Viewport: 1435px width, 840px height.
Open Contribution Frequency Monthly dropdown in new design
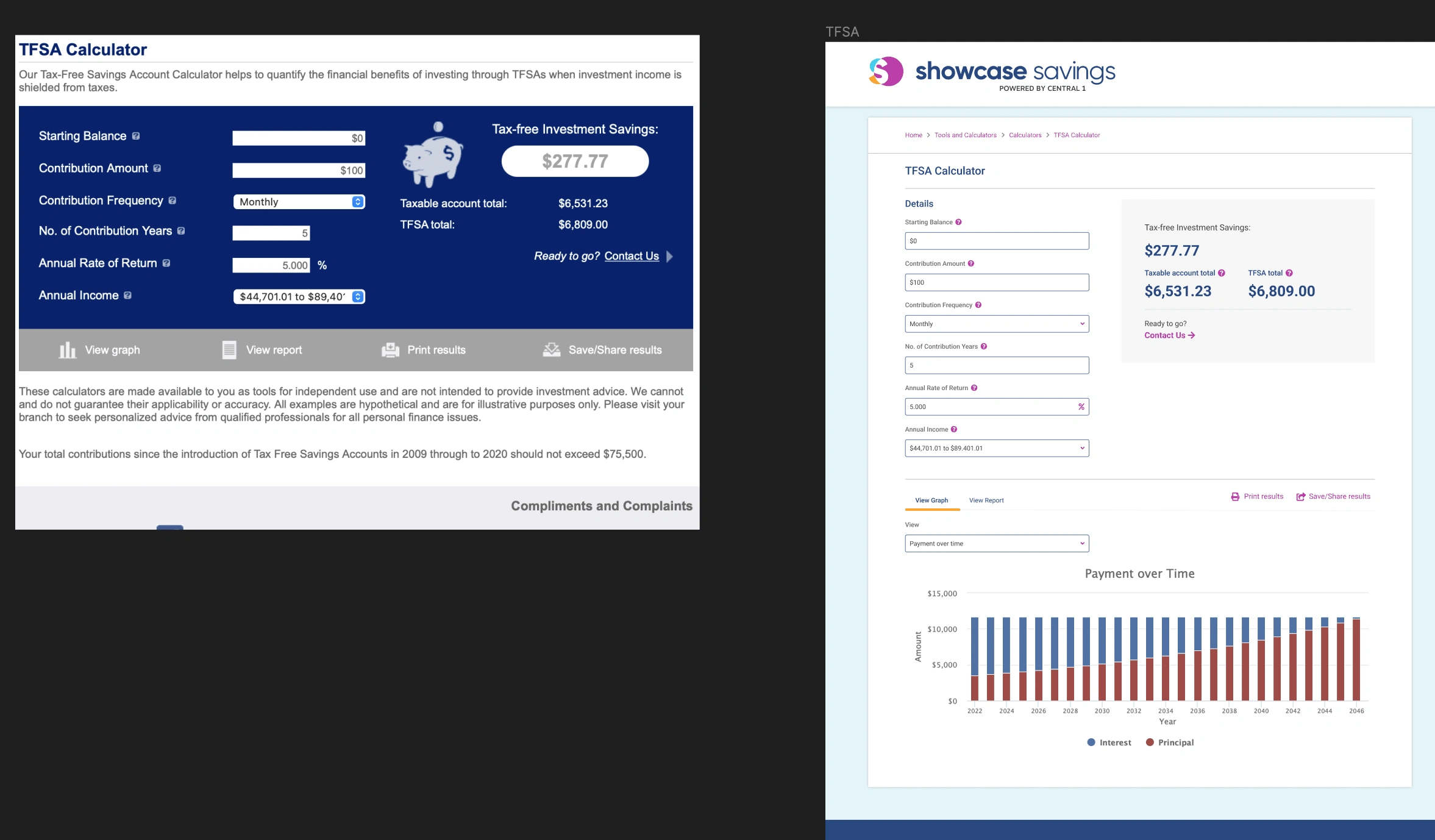[997, 324]
